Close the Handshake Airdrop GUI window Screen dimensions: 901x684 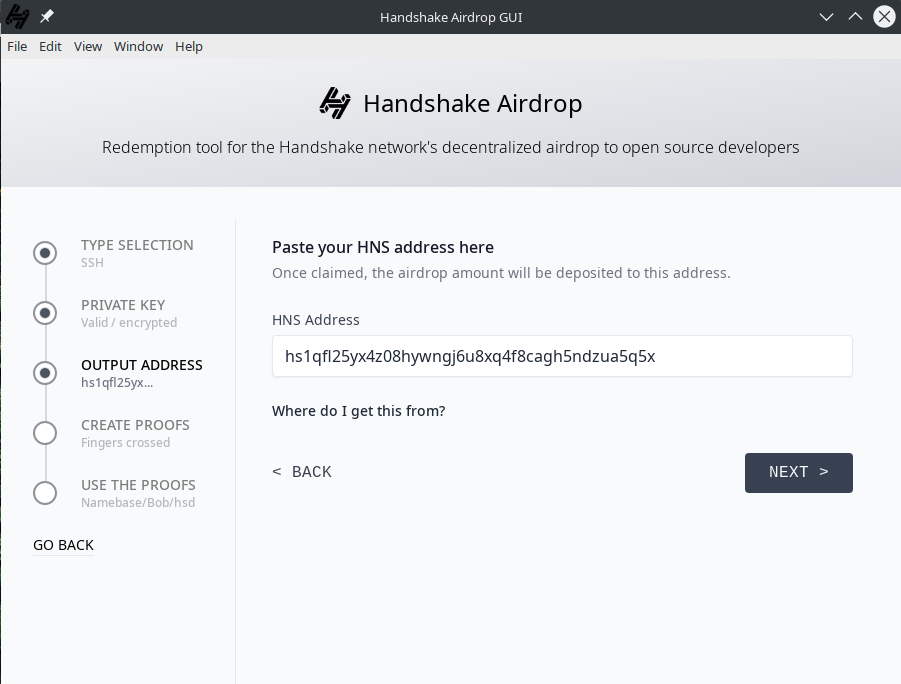click(885, 17)
